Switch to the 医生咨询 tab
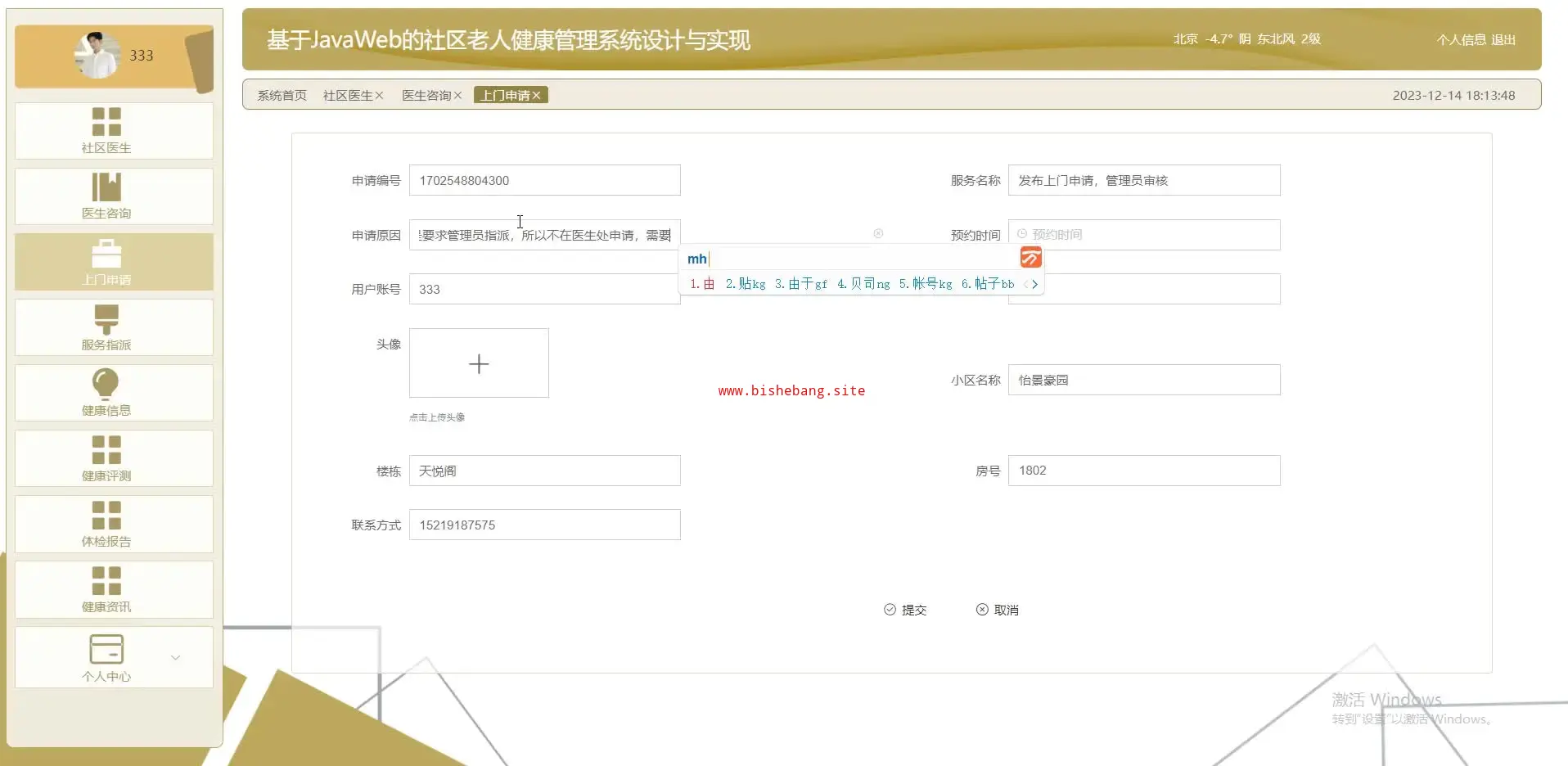 426,96
